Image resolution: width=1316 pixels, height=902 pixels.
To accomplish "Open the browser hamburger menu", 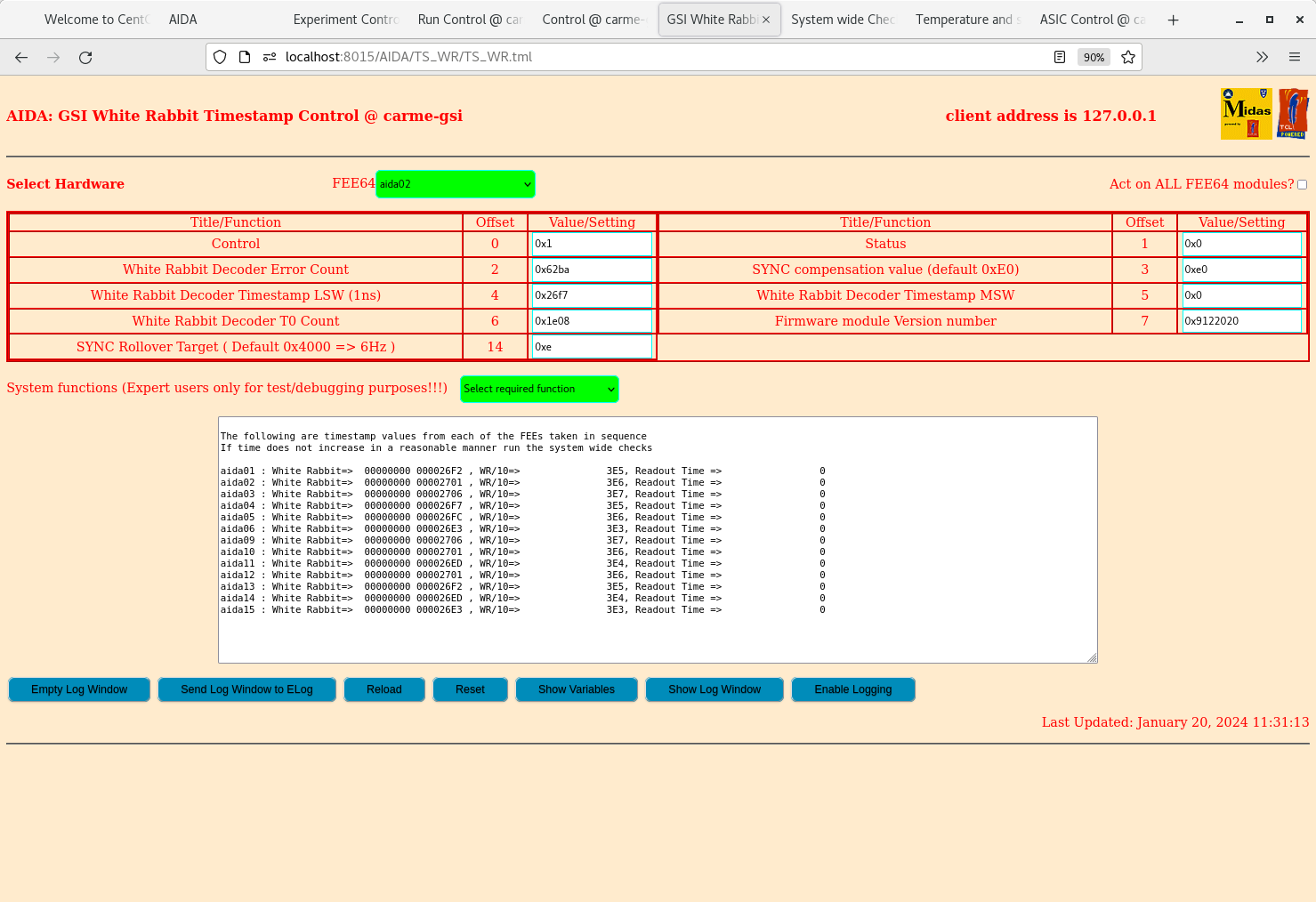I will pyautogui.click(x=1295, y=57).
